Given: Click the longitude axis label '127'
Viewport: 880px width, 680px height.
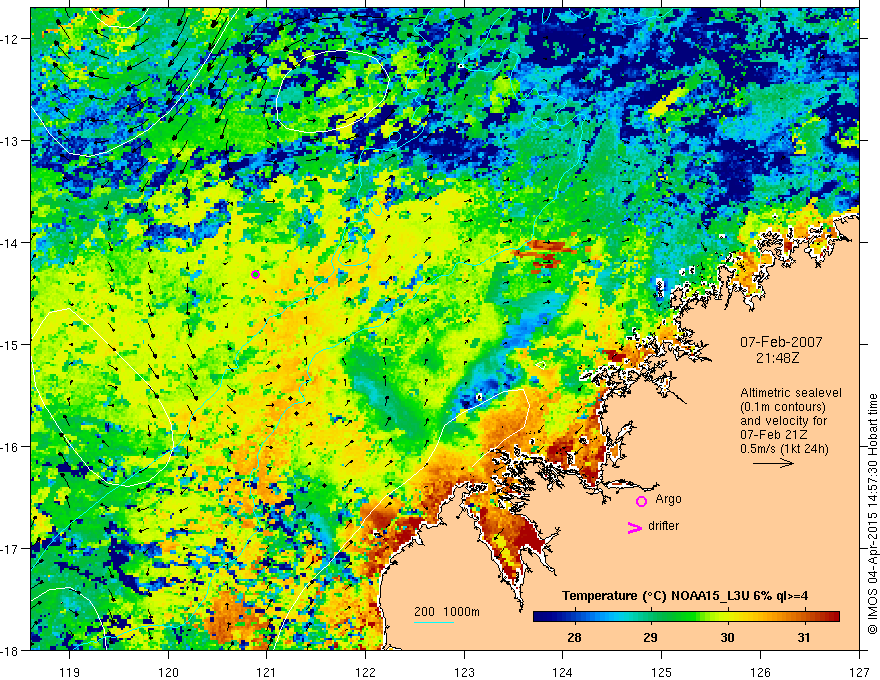Looking at the screenshot, I should point(859,672).
